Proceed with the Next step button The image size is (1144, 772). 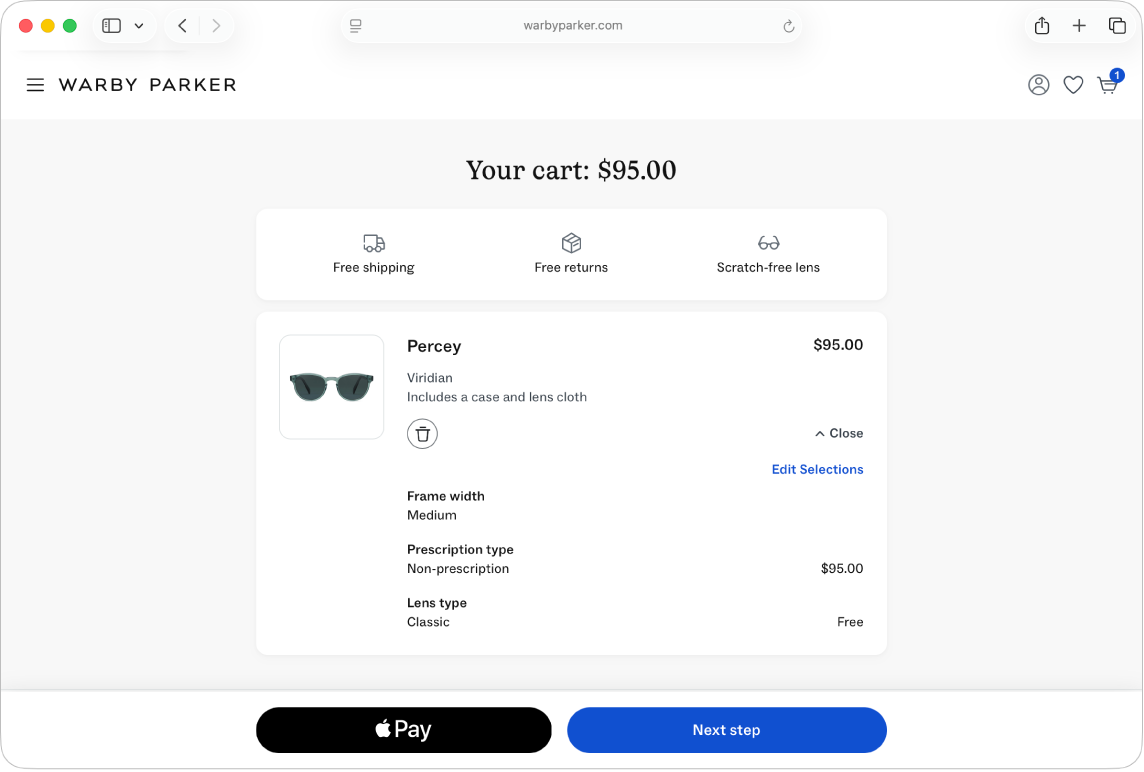(726, 730)
